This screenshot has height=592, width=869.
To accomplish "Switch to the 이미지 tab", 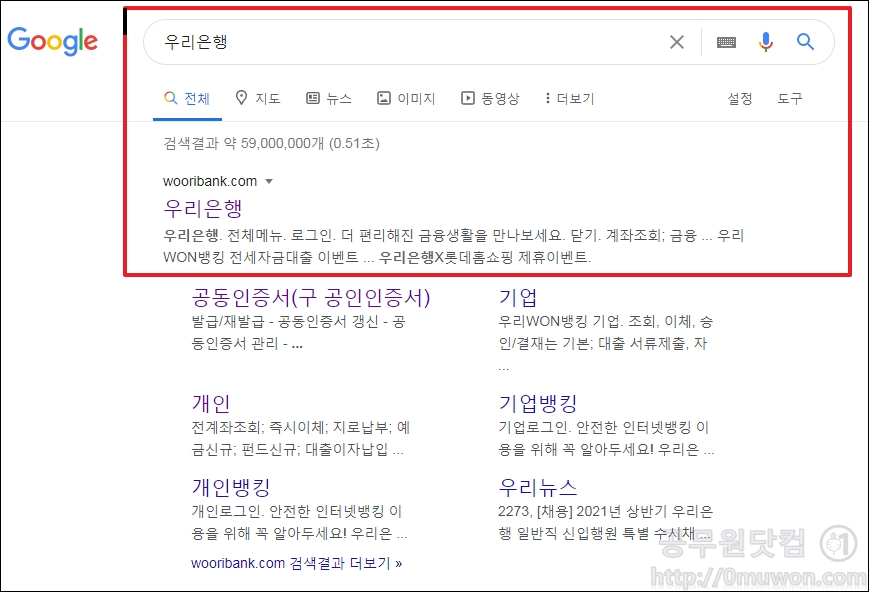I will point(406,99).
